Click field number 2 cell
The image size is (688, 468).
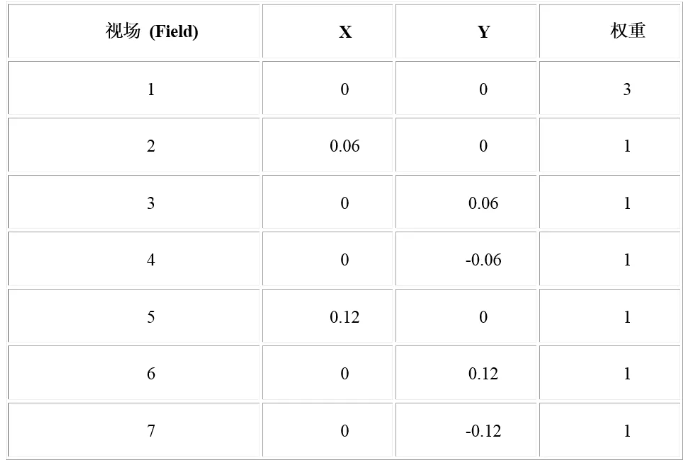click(134, 145)
